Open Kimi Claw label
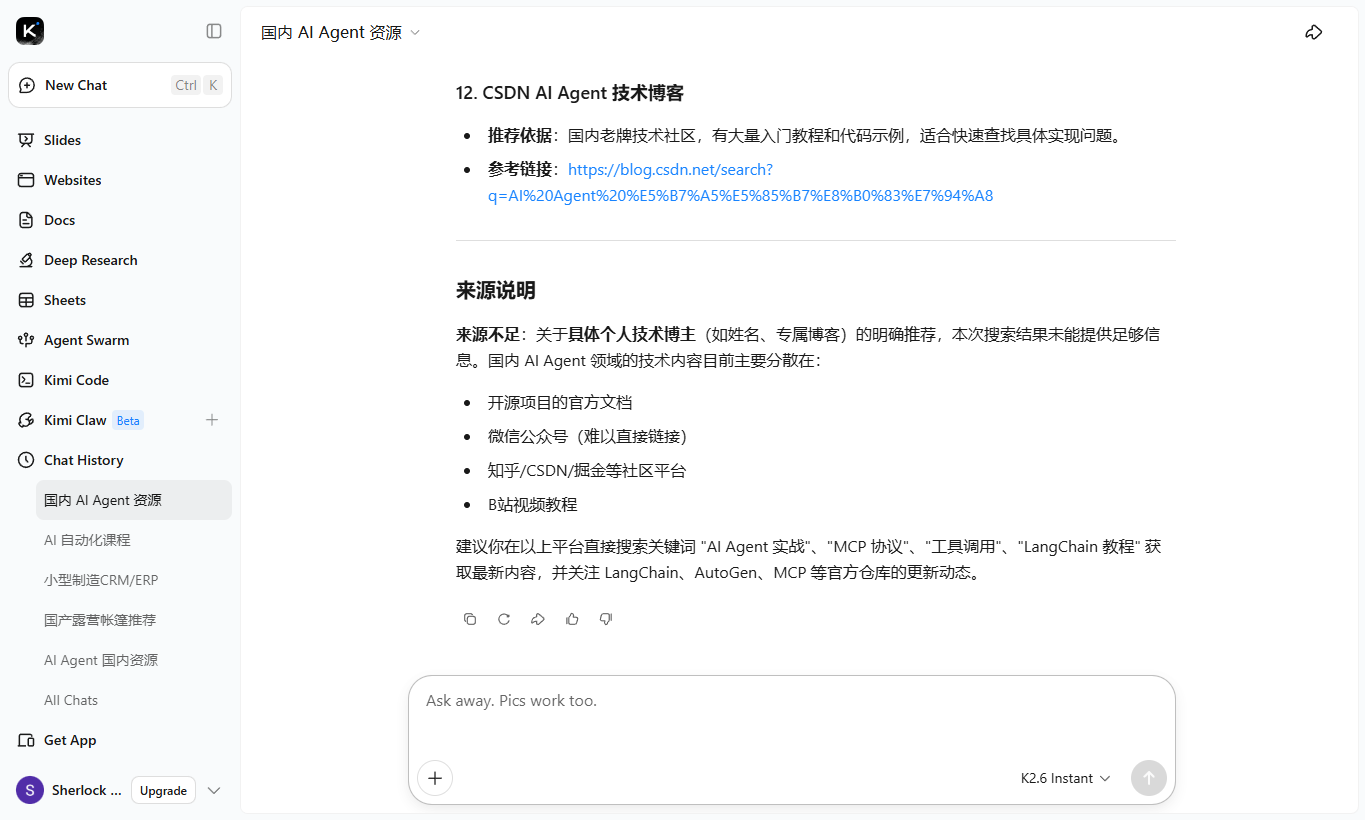The height and width of the screenshot is (820, 1365). pos(75,420)
